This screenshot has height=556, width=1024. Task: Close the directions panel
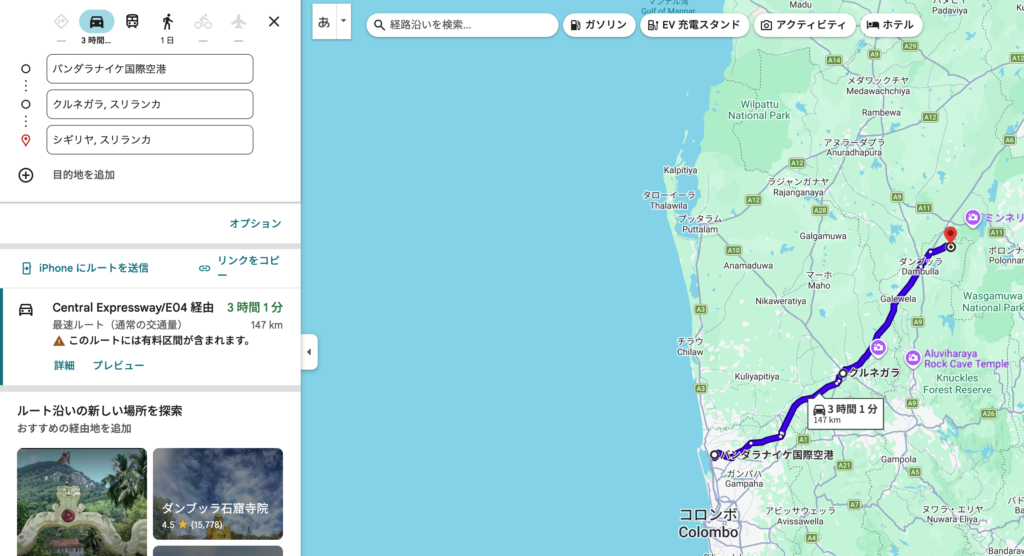click(274, 22)
